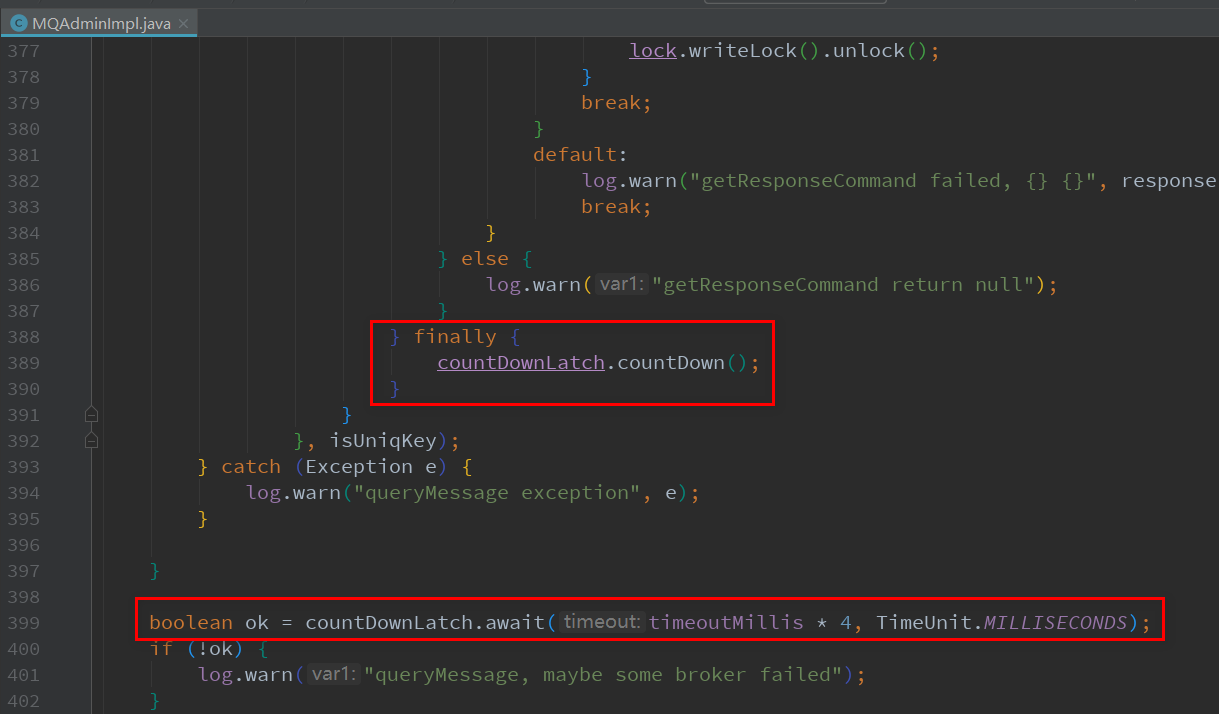Click the underlined lock identifier on line 377

652,50
